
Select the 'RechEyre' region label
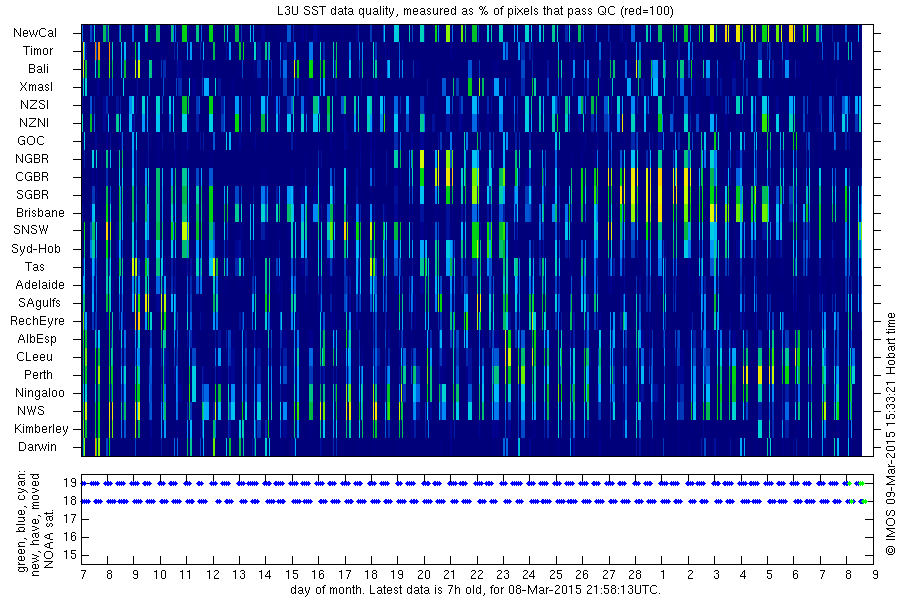point(37,320)
